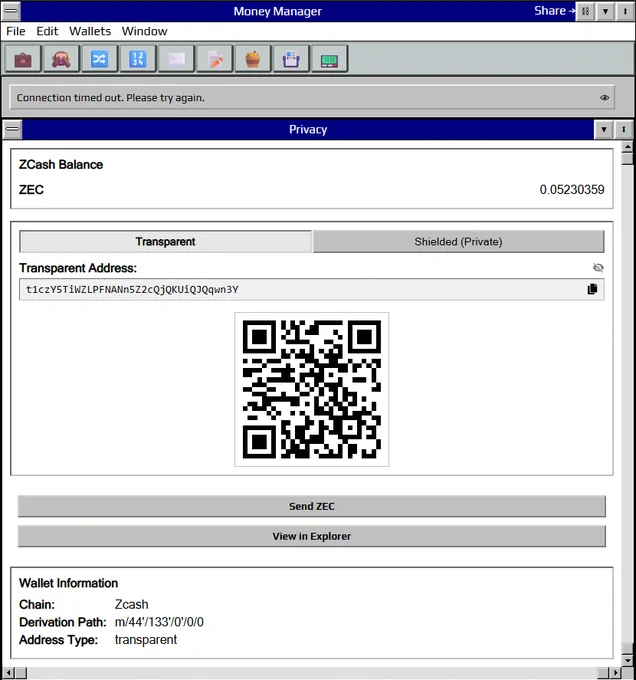Click the Share link icon in title bar
This screenshot has width=636, height=680.
pos(585,11)
